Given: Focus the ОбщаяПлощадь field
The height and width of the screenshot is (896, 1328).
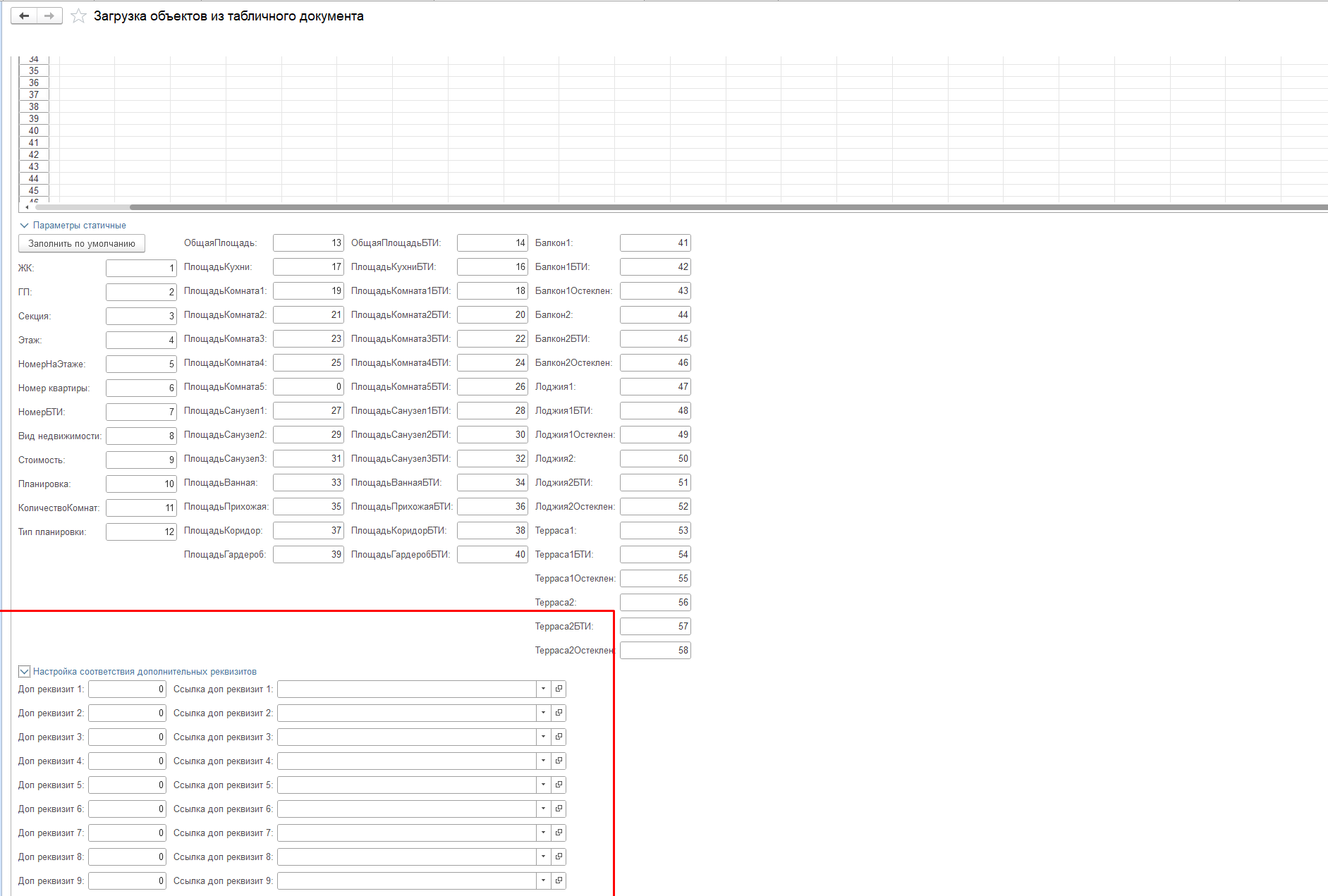Looking at the screenshot, I should point(308,243).
